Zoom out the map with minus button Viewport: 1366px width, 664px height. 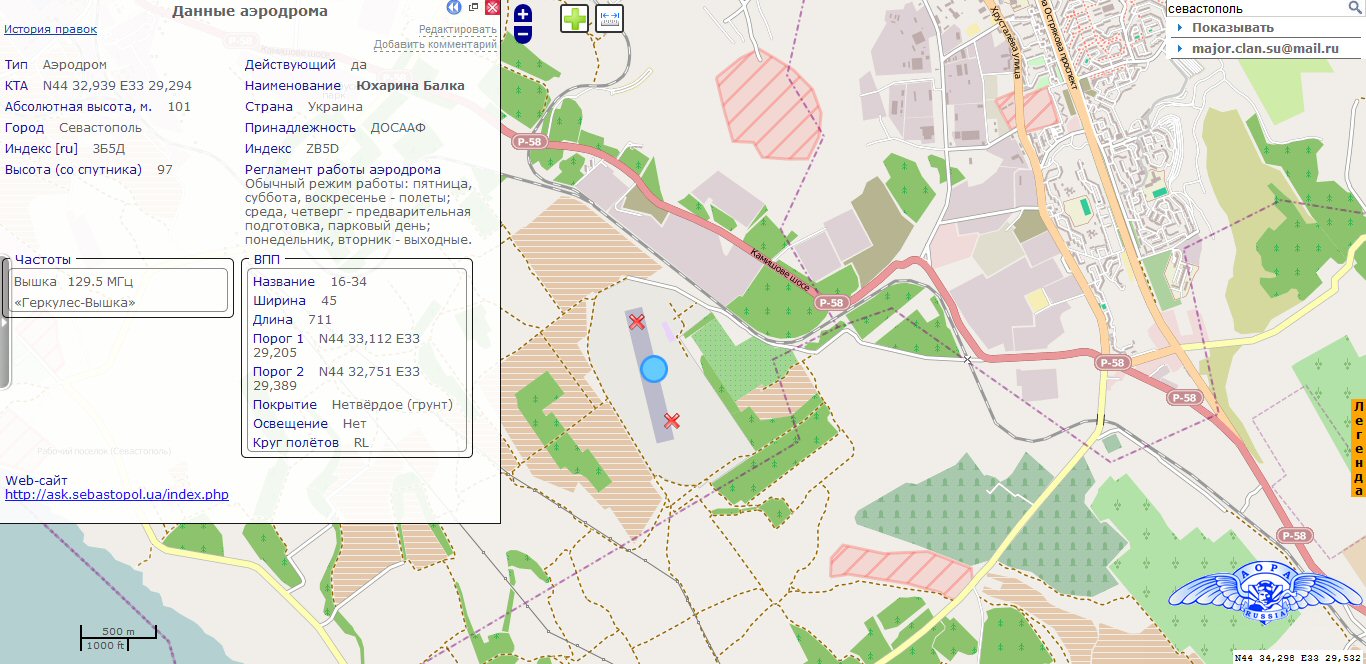coord(523,35)
